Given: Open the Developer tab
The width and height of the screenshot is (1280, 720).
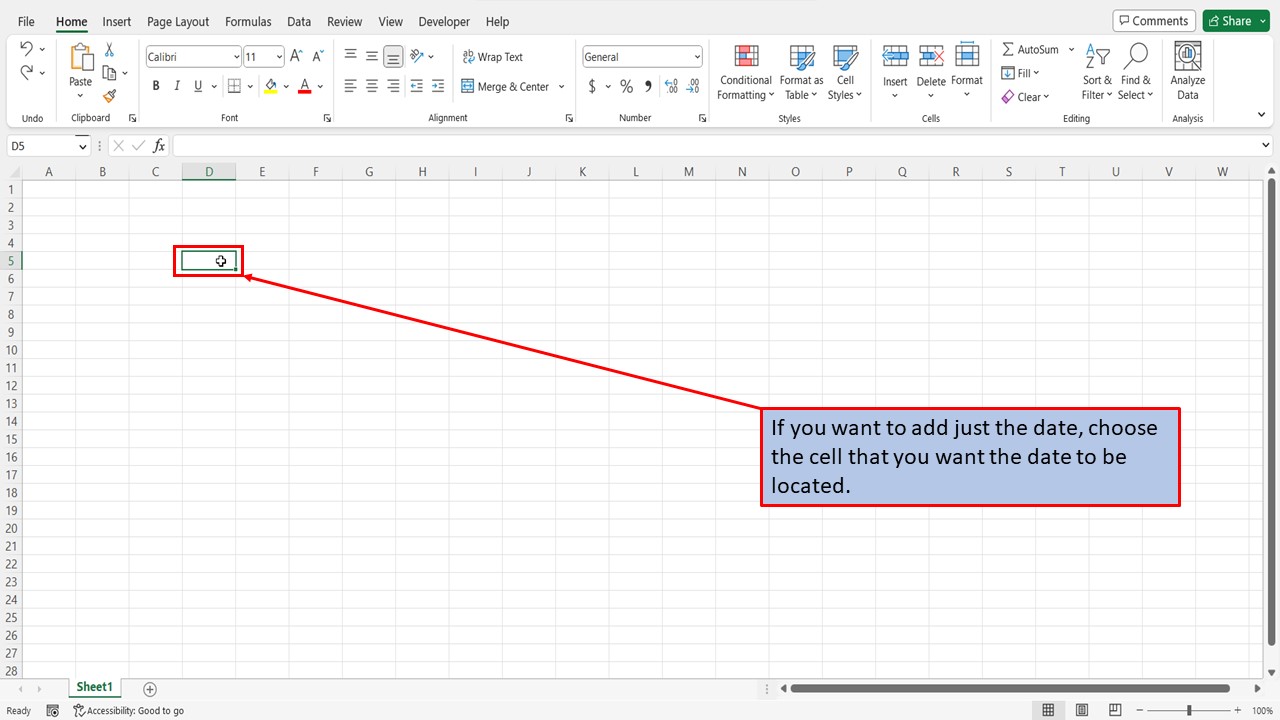Looking at the screenshot, I should 443,21.
